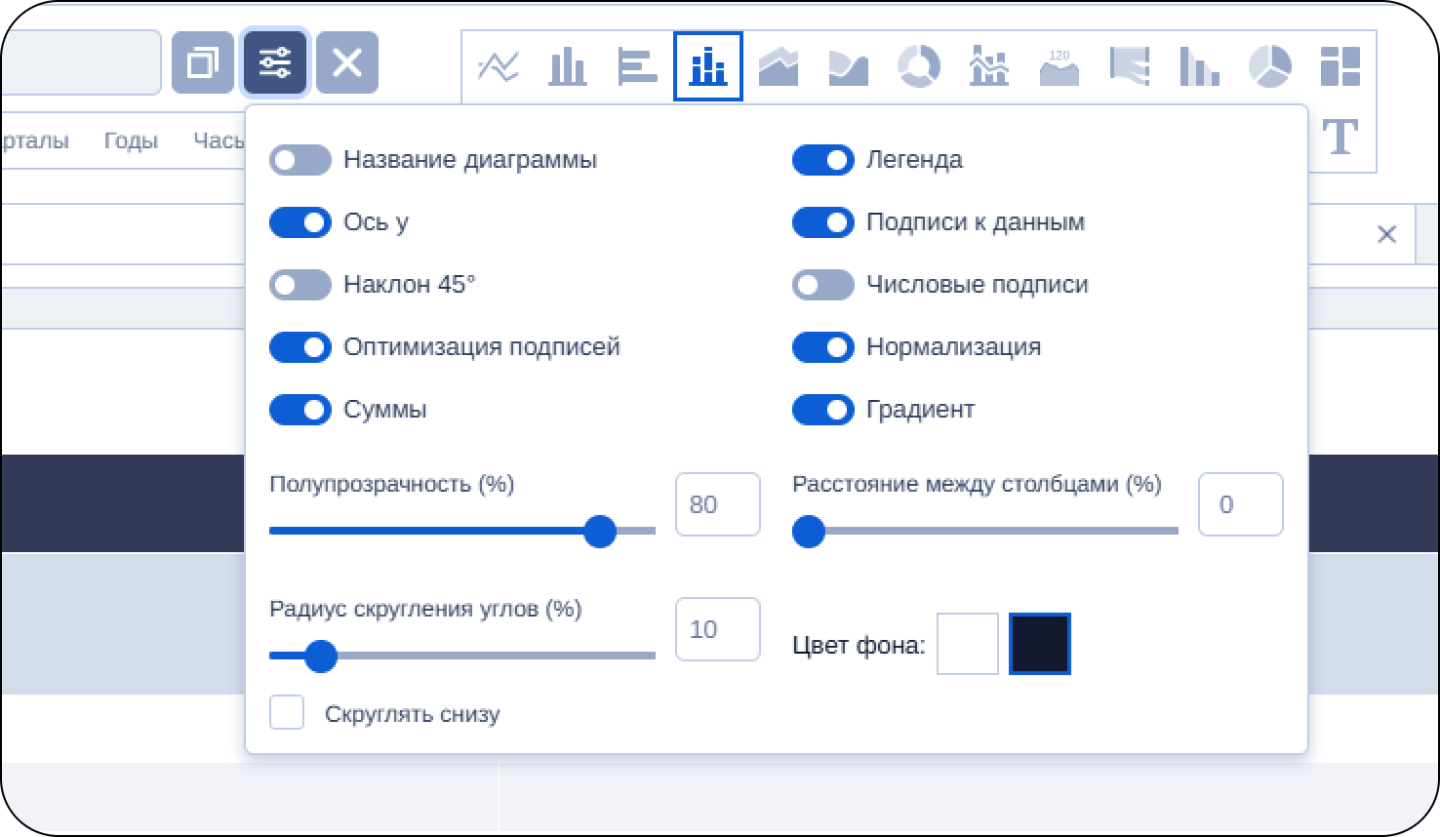Choose the horizontal bar chart icon
Screen dimensions: 1440x837
point(637,67)
